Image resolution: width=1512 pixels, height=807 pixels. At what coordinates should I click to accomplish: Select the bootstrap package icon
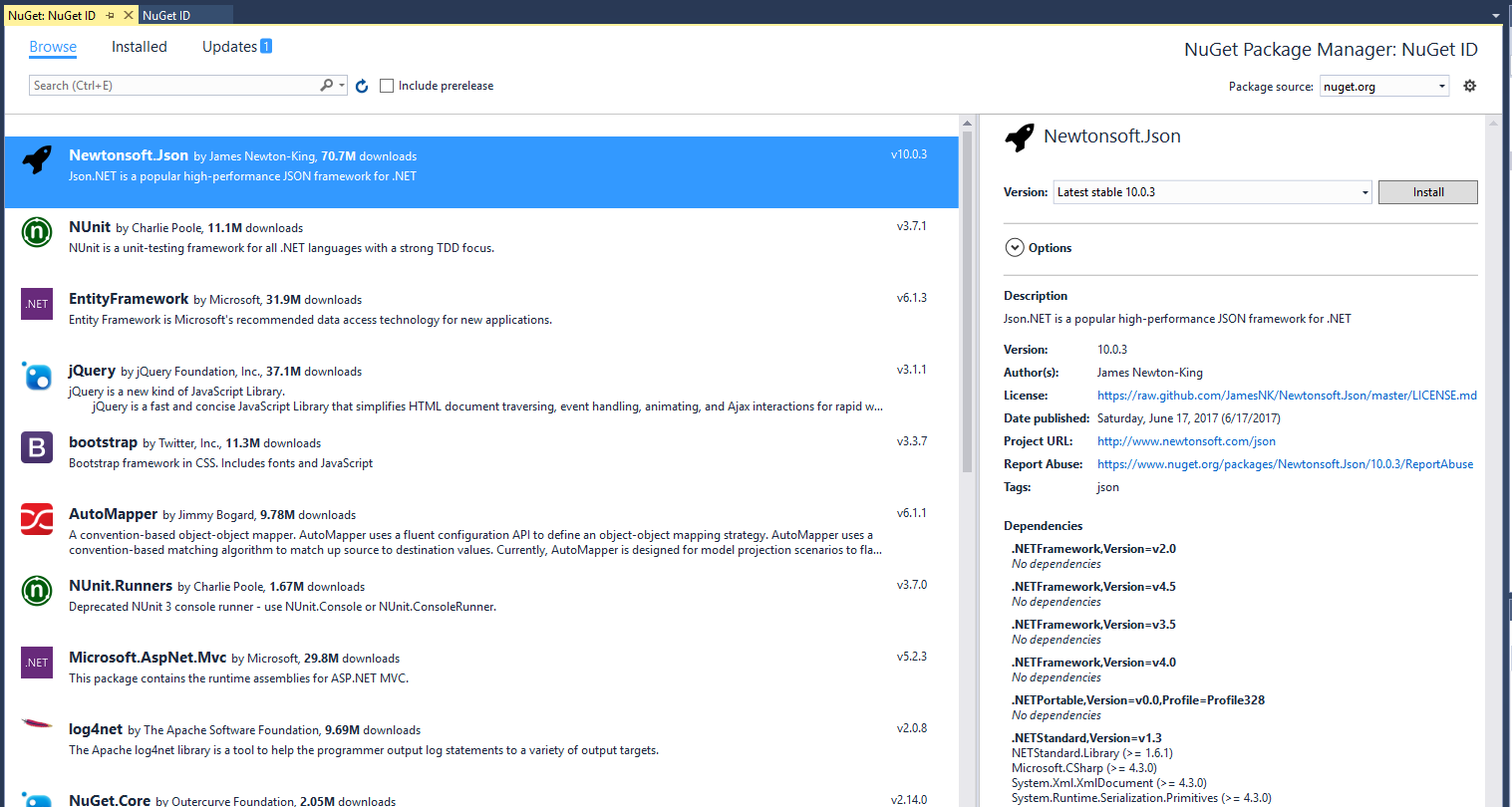[x=37, y=447]
